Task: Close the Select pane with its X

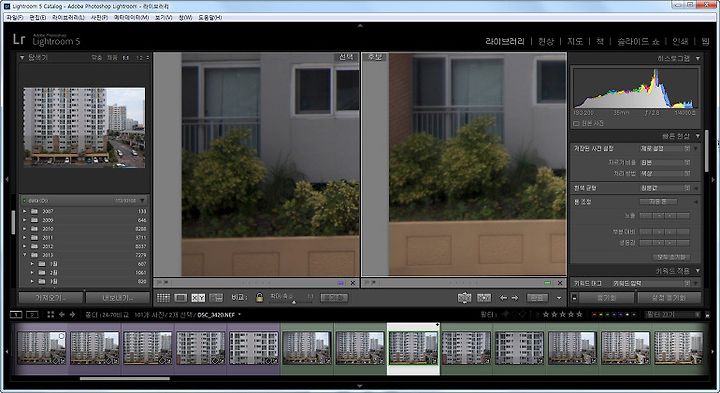Action: click(353, 283)
